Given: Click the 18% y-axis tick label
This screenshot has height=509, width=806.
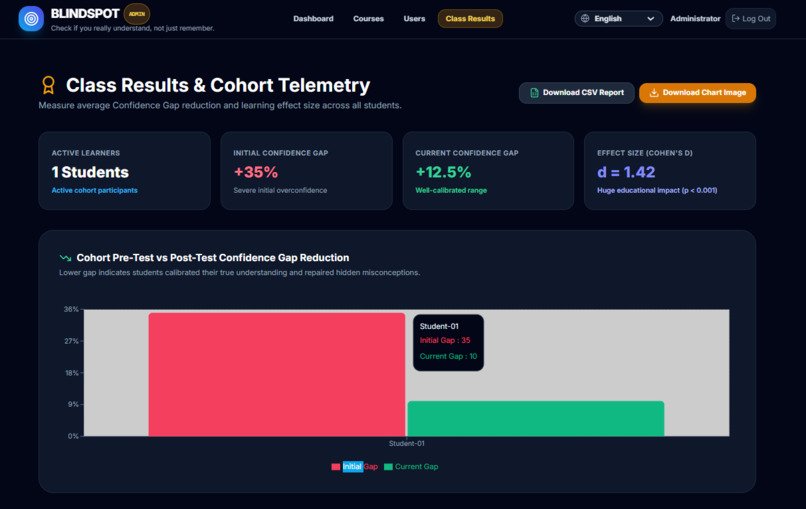Looking at the screenshot, I should pyautogui.click(x=71, y=373).
